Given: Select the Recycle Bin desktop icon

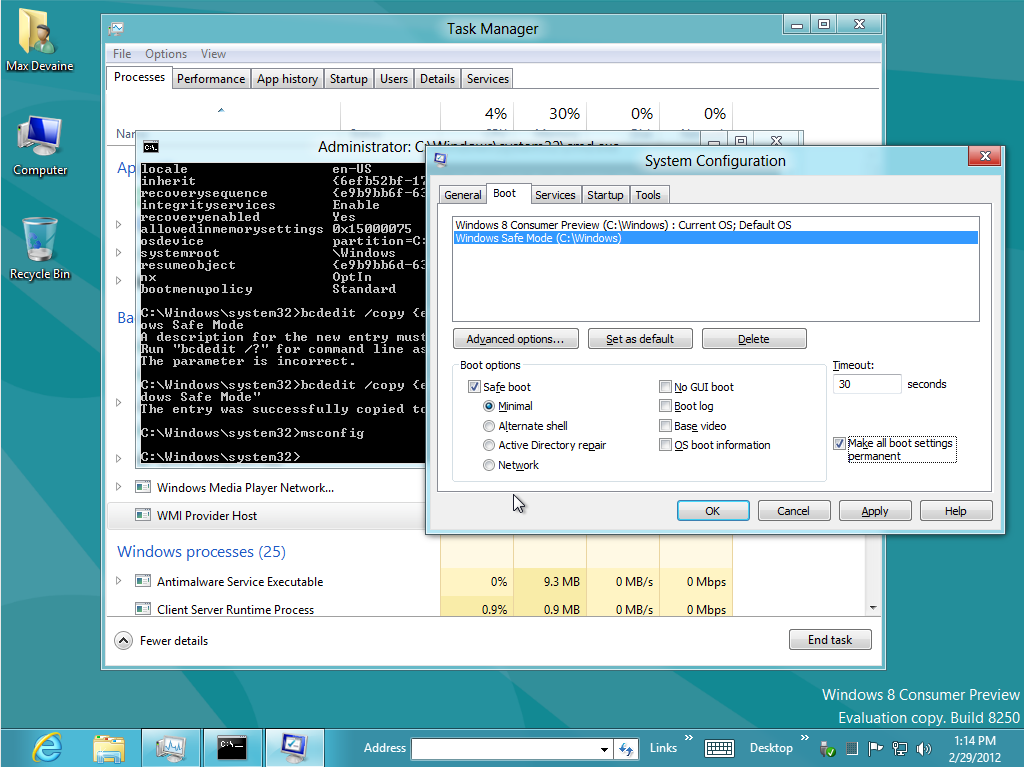Looking at the screenshot, I should pyautogui.click(x=40, y=248).
